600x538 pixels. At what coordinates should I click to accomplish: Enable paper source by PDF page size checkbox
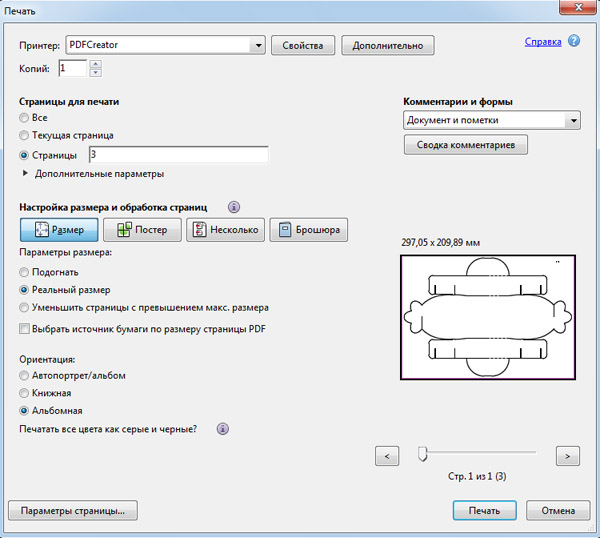point(25,329)
